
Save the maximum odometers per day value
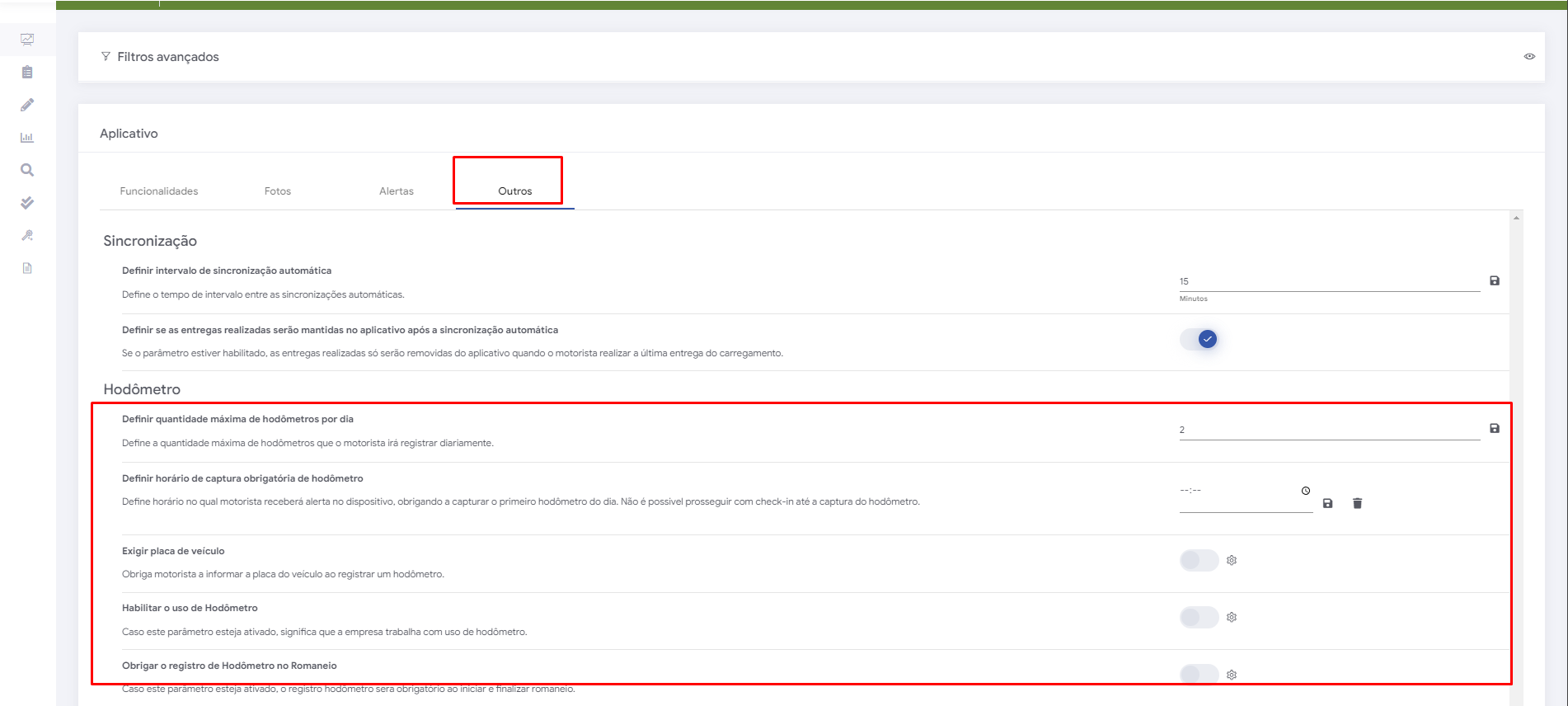(x=1495, y=428)
